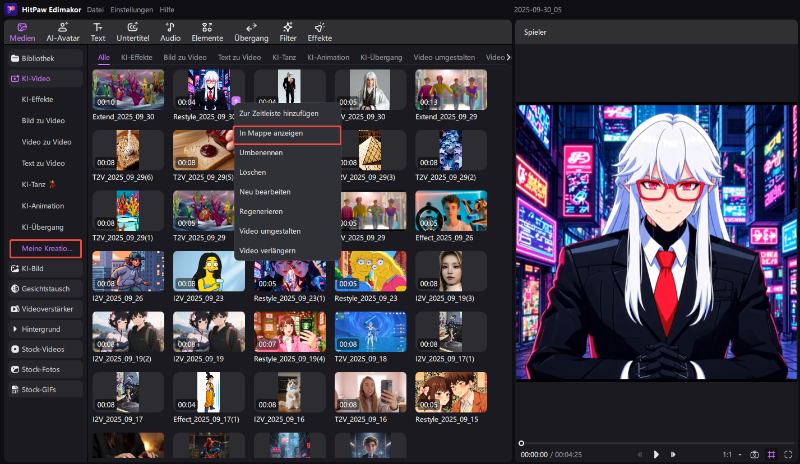Open Meine Kreationen in sidebar

45,247
